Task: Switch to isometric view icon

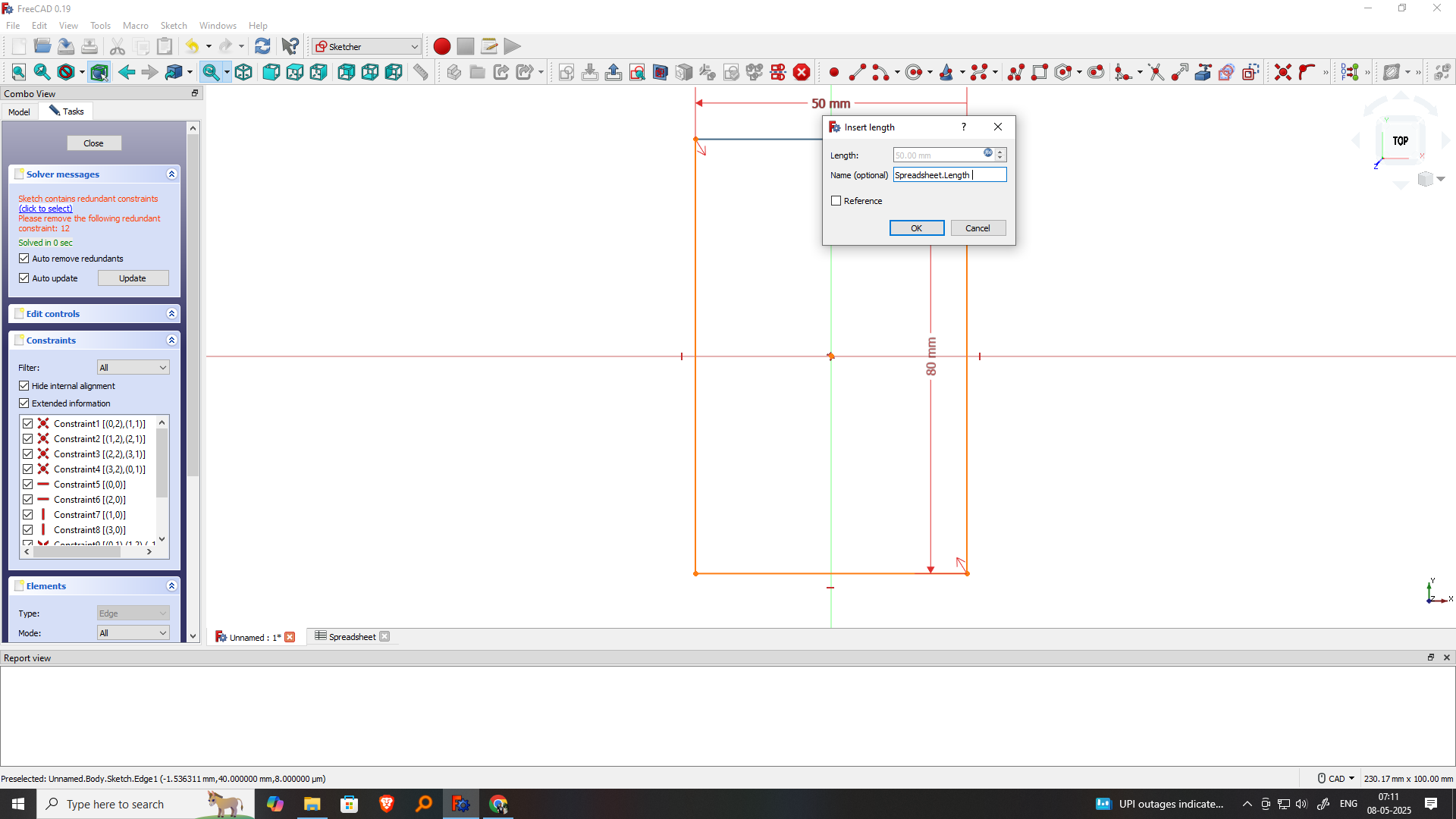Action: 243,72
